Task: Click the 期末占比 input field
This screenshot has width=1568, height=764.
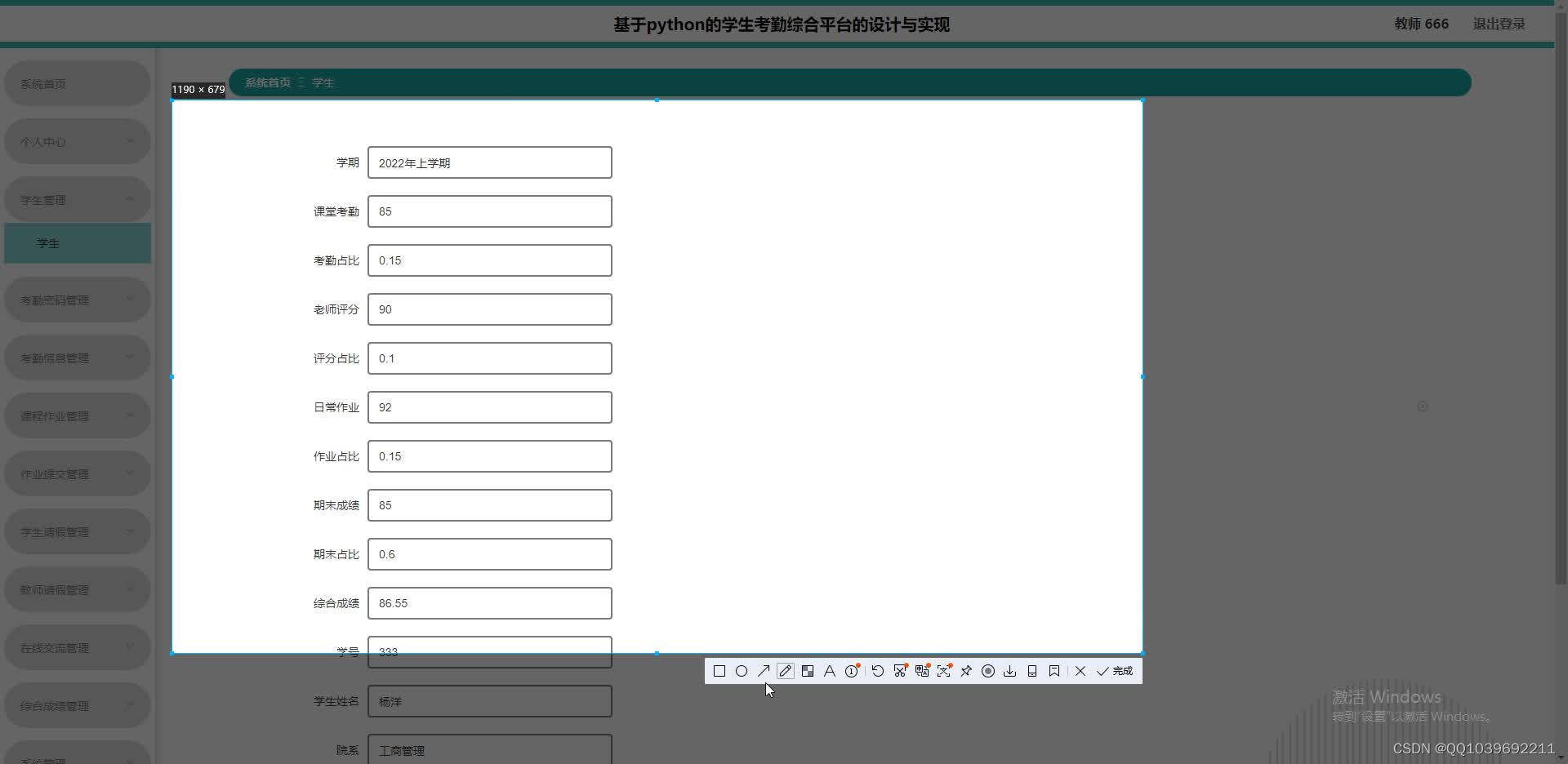Action: [490, 554]
